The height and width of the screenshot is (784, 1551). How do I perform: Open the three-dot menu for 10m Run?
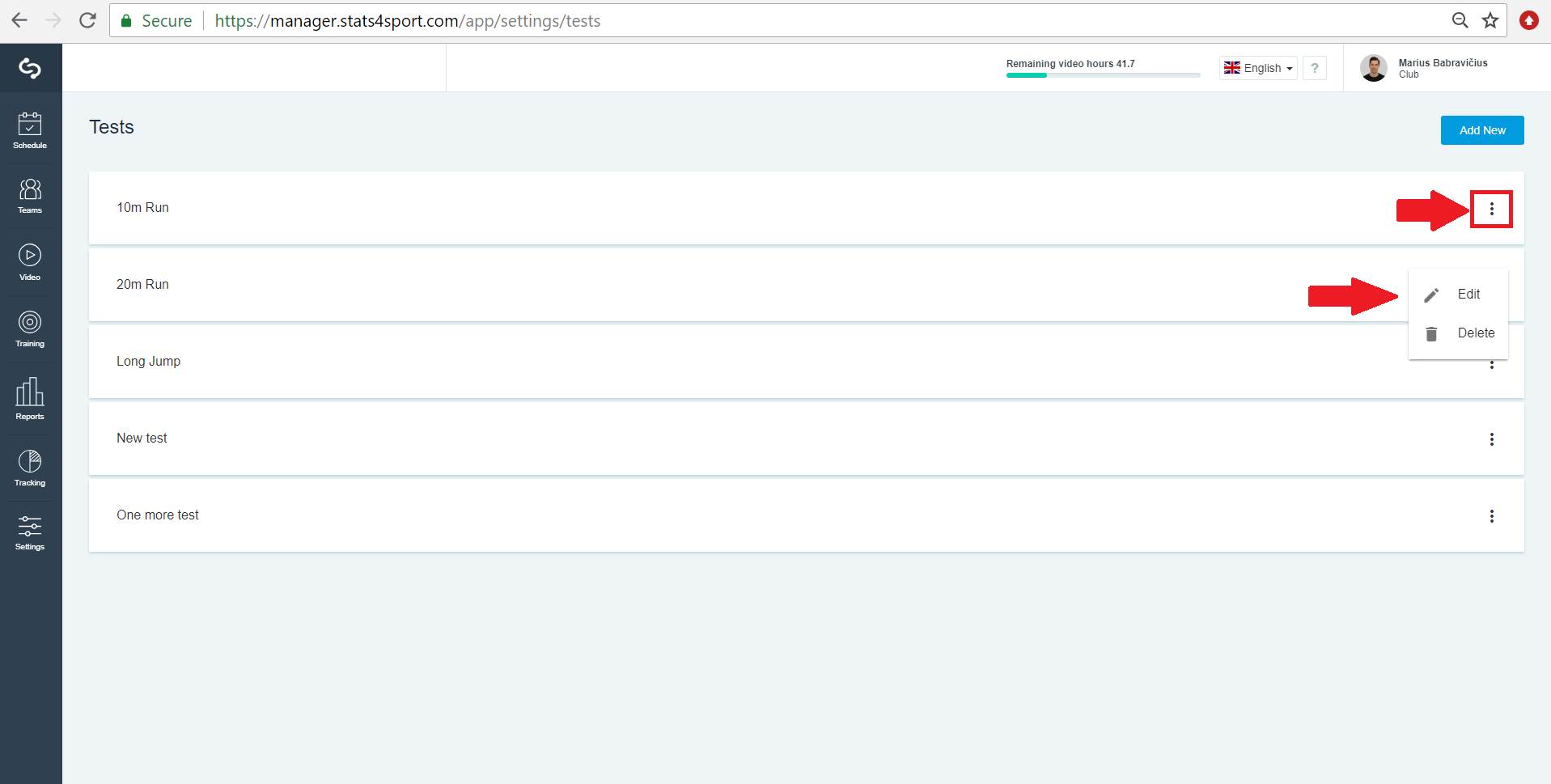1491,210
